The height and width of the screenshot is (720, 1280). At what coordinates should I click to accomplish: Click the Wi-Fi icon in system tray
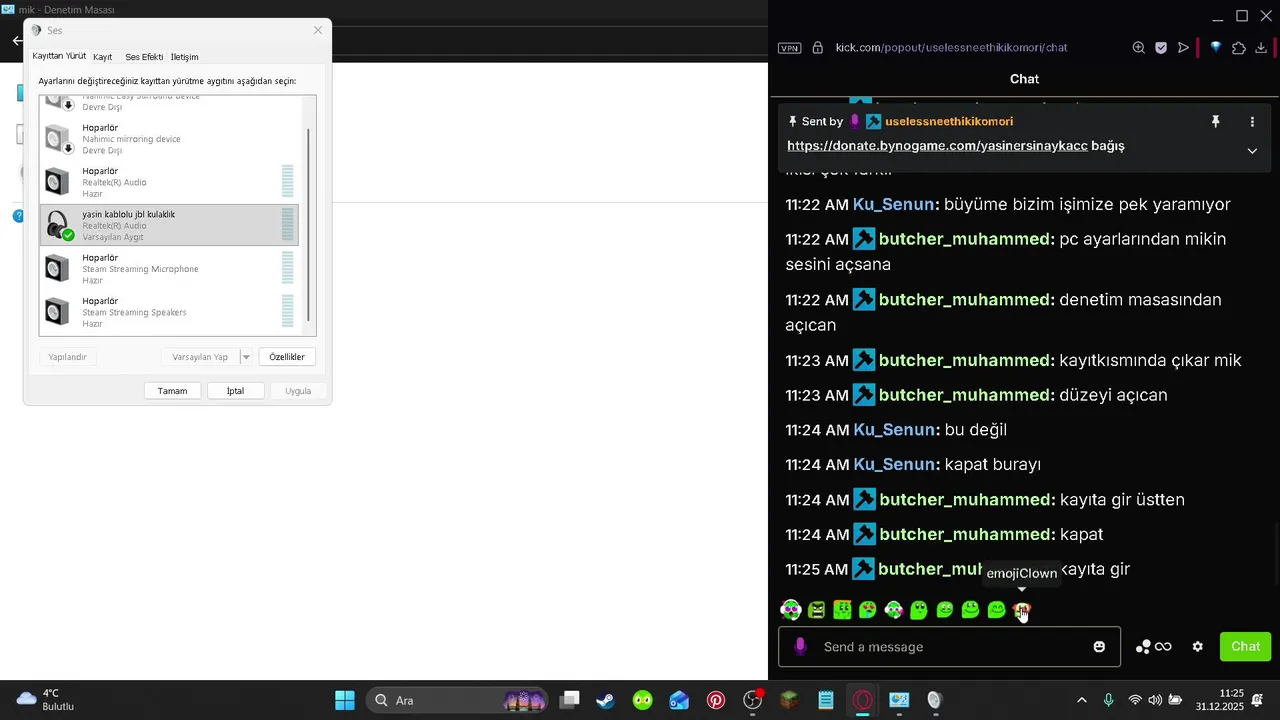tap(1135, 700)
